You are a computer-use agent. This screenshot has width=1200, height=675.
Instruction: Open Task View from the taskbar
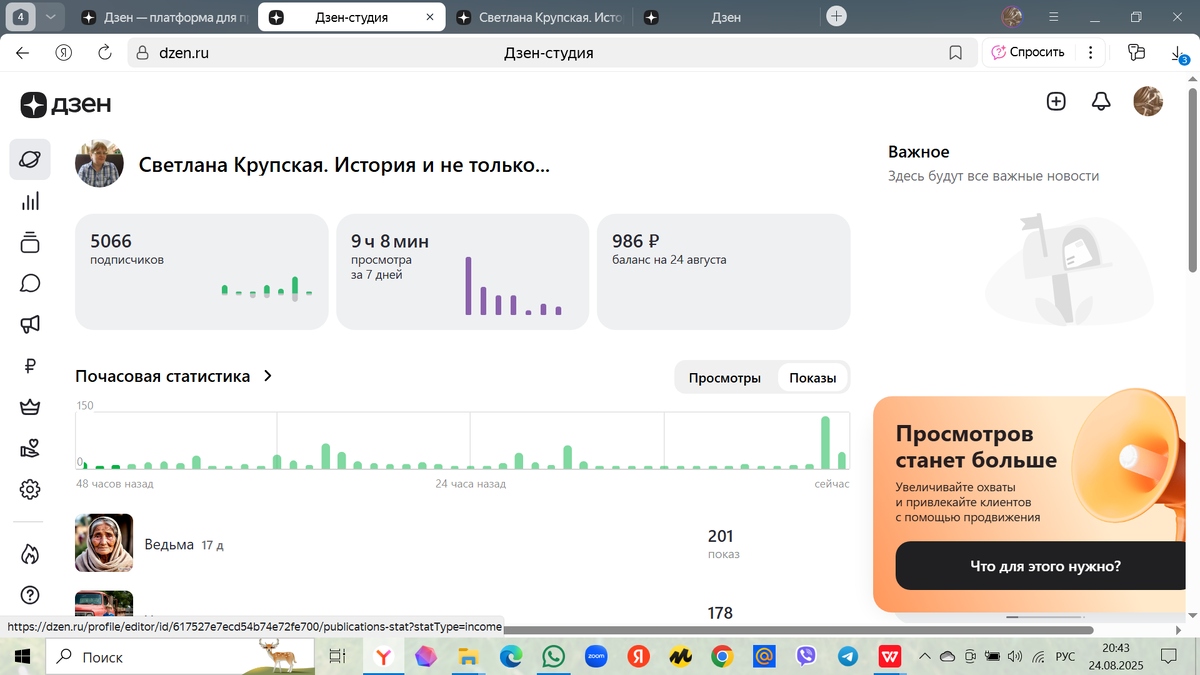(x=338, y=657)
